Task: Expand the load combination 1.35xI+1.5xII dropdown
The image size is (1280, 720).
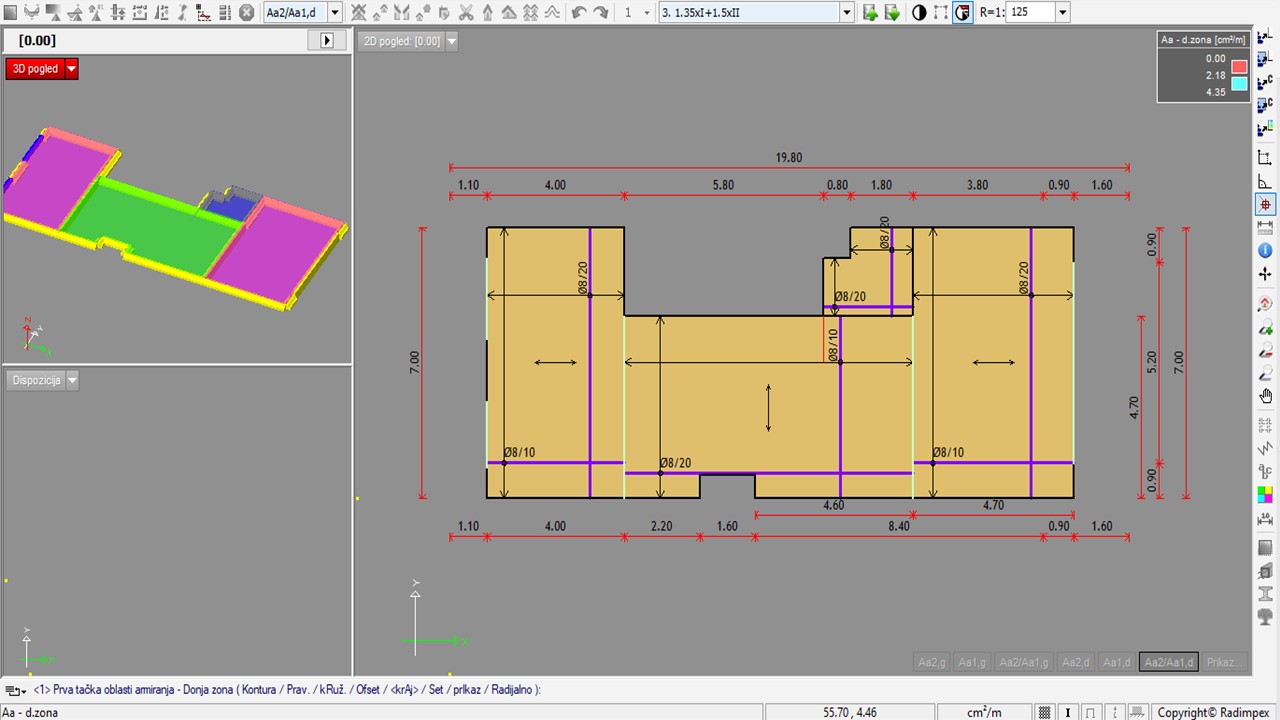Action: point(847,12)
